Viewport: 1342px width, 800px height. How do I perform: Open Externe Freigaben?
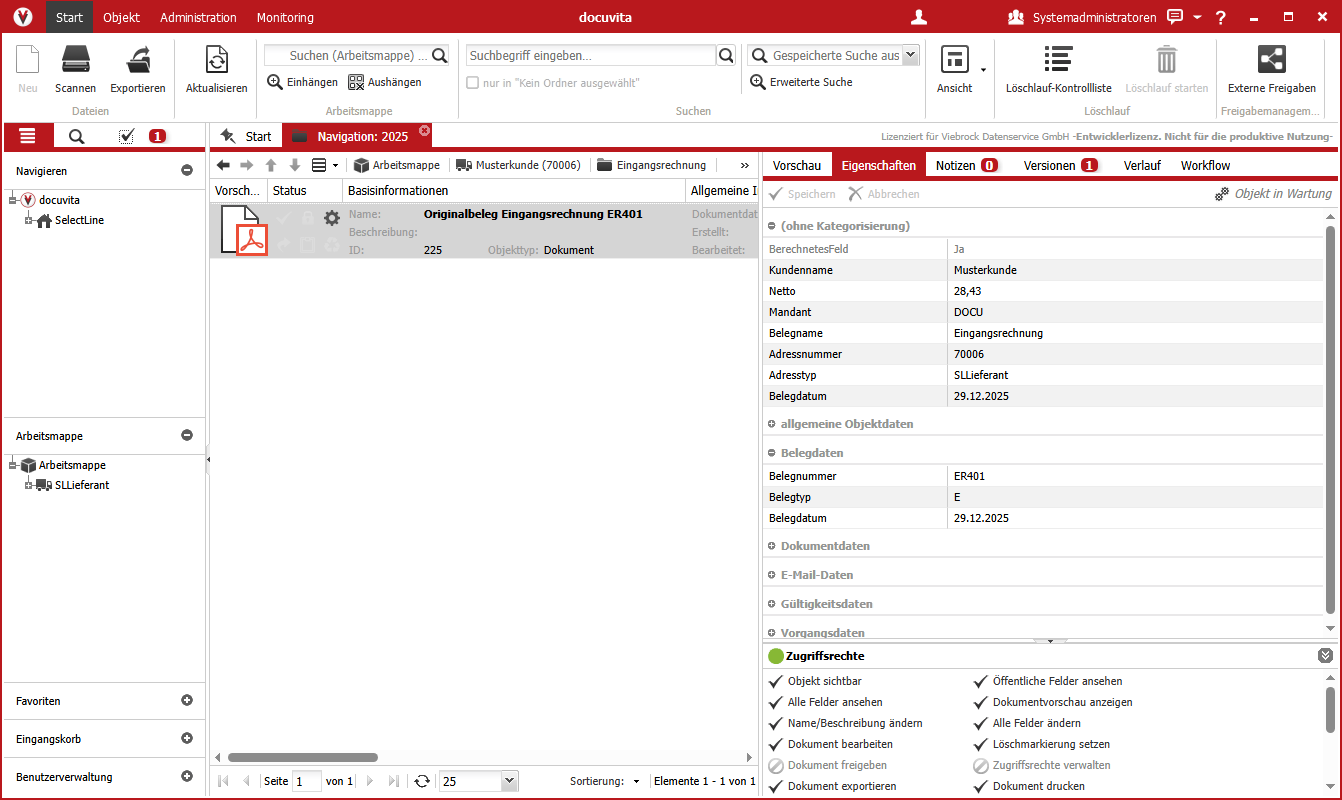[x=1271, y=65]
